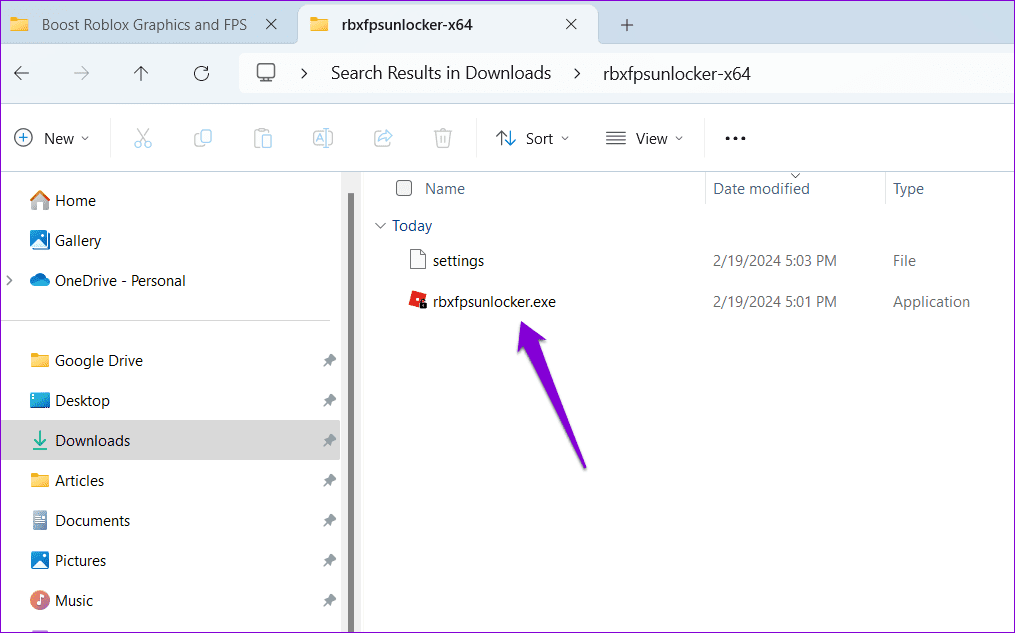
Task: Go to Search Results in Downloads breadcrumb
Action: (441, 73)
